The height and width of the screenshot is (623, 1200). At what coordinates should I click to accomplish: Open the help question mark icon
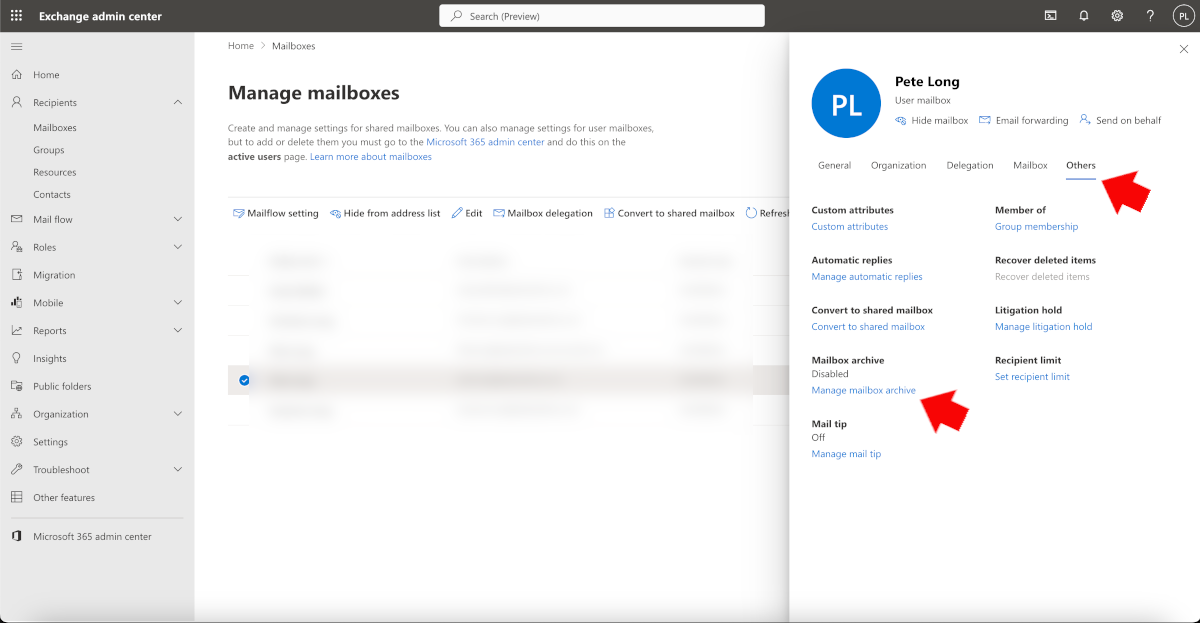coord(1150,16)
